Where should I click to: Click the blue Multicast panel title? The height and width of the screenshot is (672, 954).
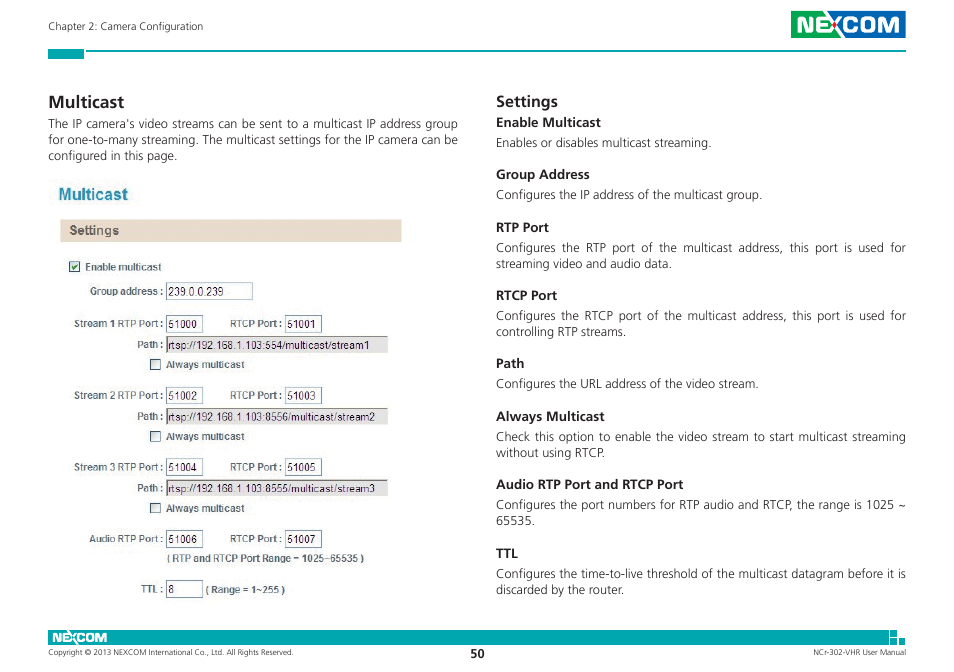coord(93,195)
